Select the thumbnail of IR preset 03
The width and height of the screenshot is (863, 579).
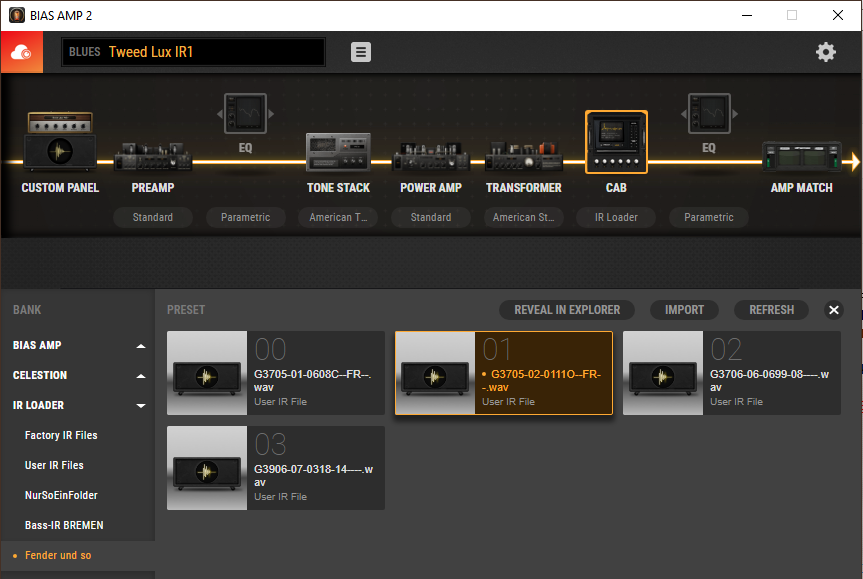(207, 468)
